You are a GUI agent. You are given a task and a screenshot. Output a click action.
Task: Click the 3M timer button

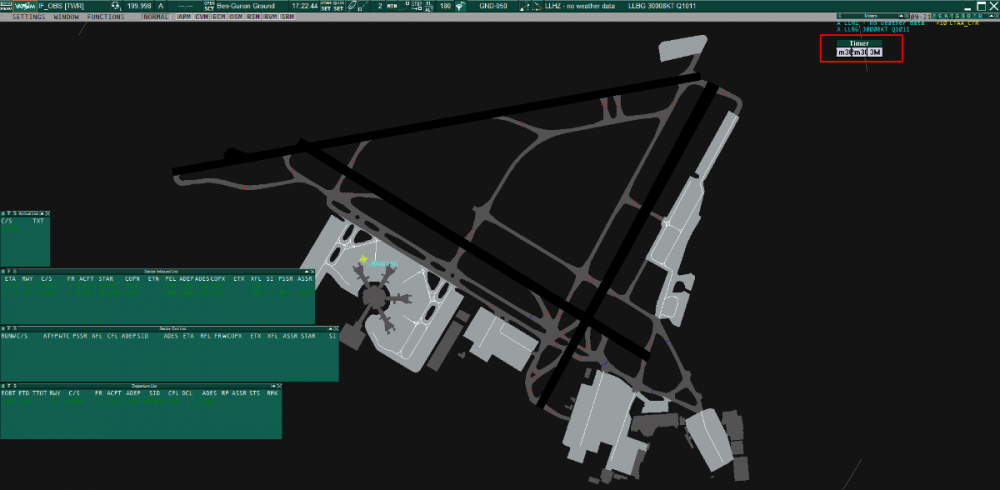[x=874, y=52]
